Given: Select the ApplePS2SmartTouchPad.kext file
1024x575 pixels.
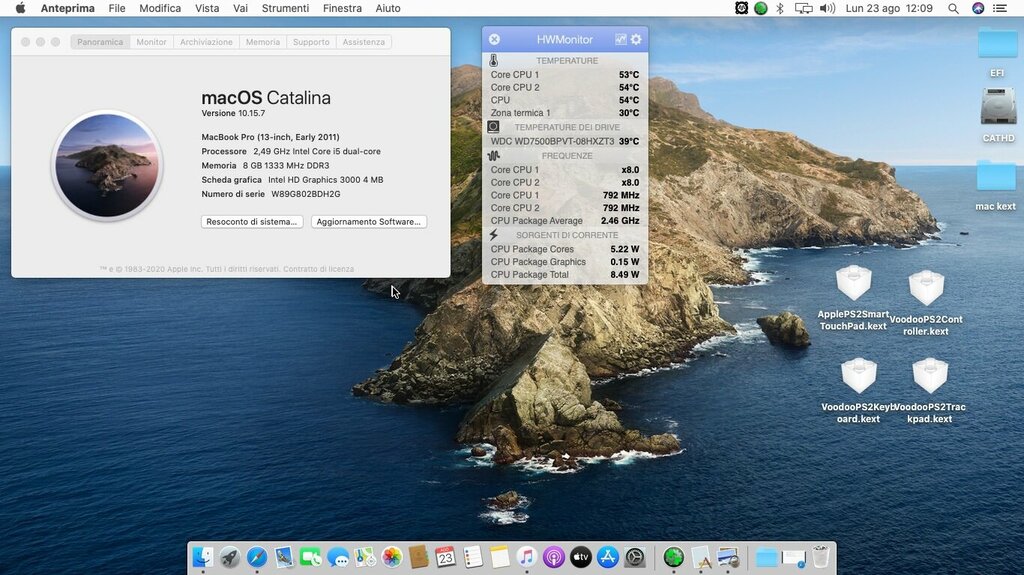Looking at the screenshot, I should click(853, 284).
